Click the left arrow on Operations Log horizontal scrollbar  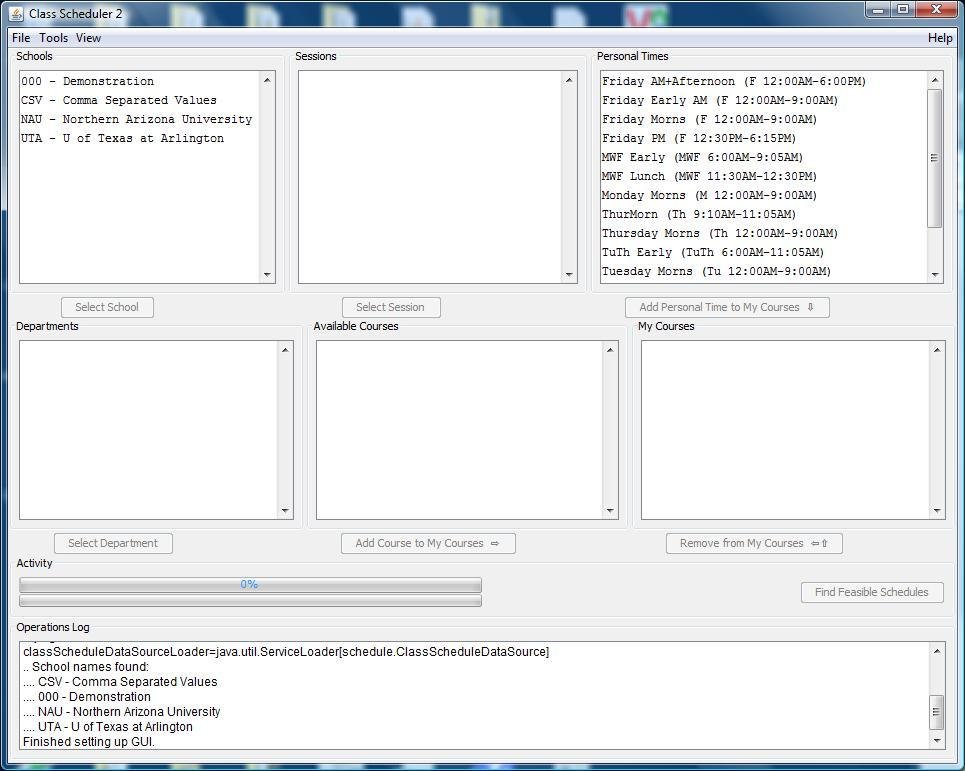tap(20, 754)
